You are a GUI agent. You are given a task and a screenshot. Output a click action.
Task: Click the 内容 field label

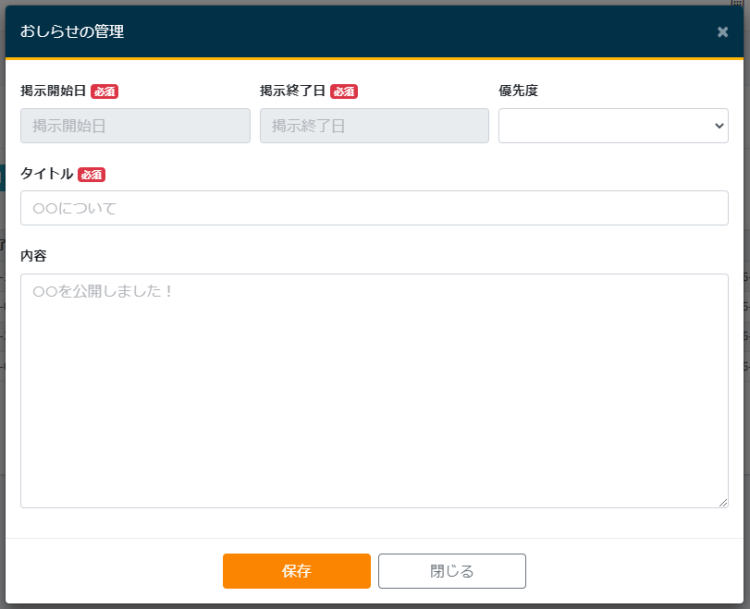click(33, 256)
